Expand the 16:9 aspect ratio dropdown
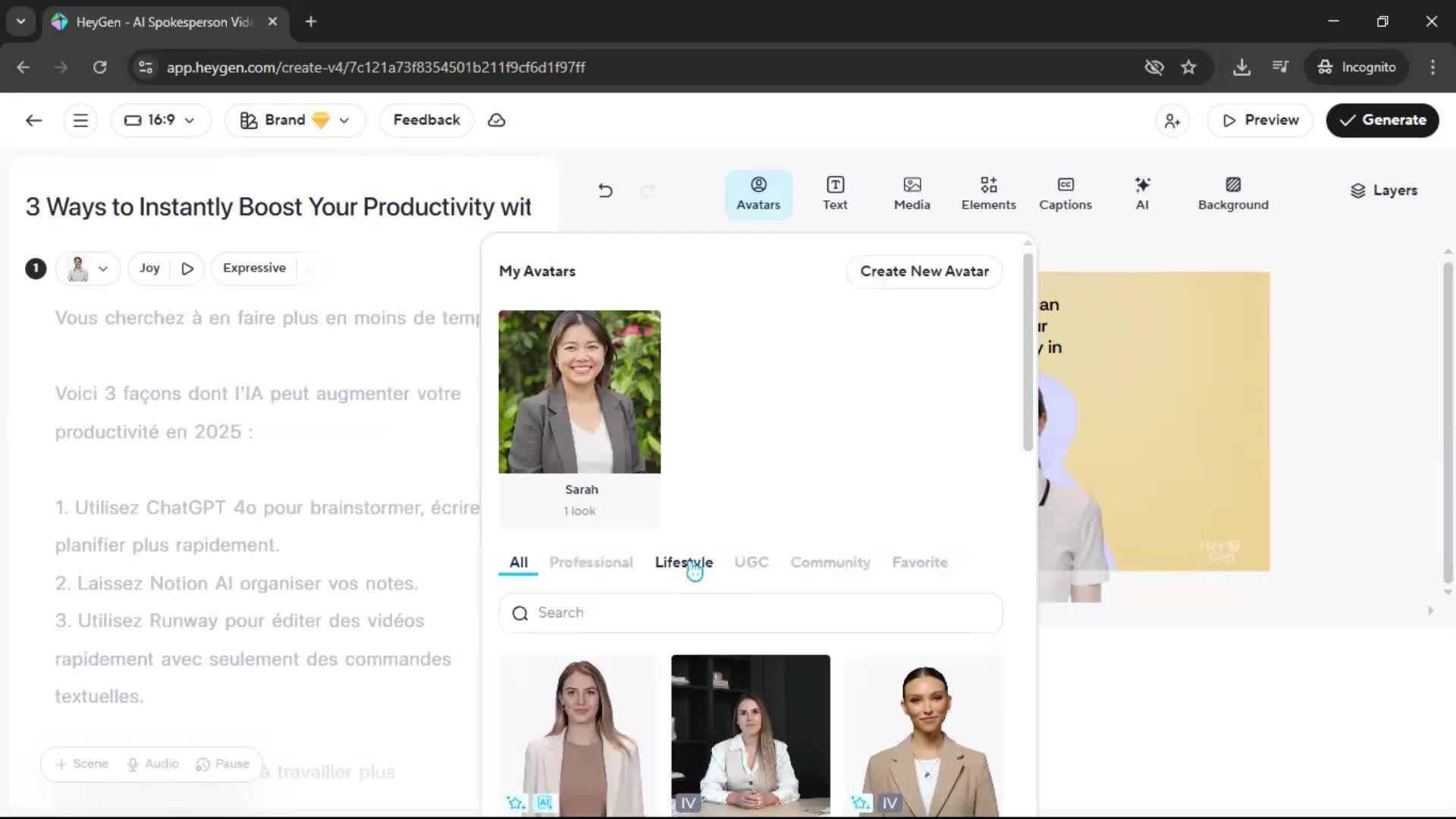 tap(160, 121)
